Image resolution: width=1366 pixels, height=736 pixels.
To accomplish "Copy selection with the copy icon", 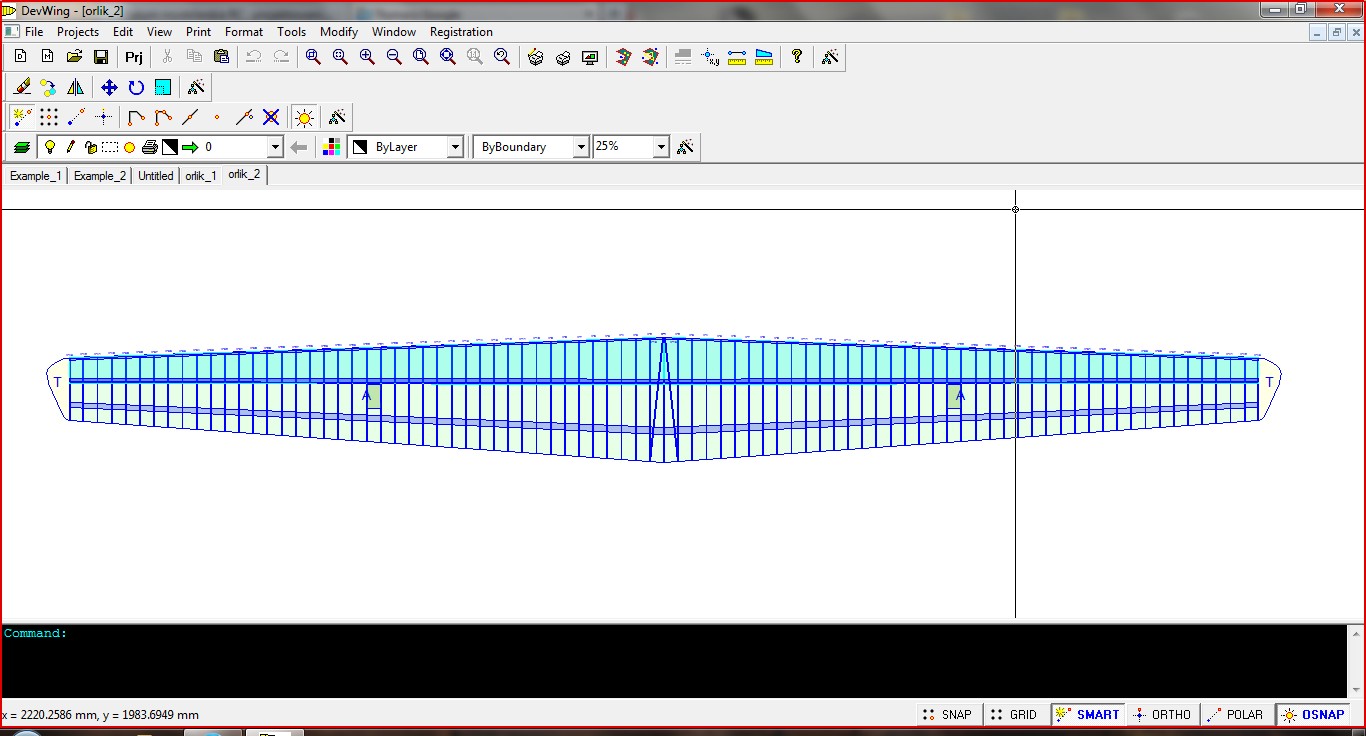I will [x=194, y=57].
